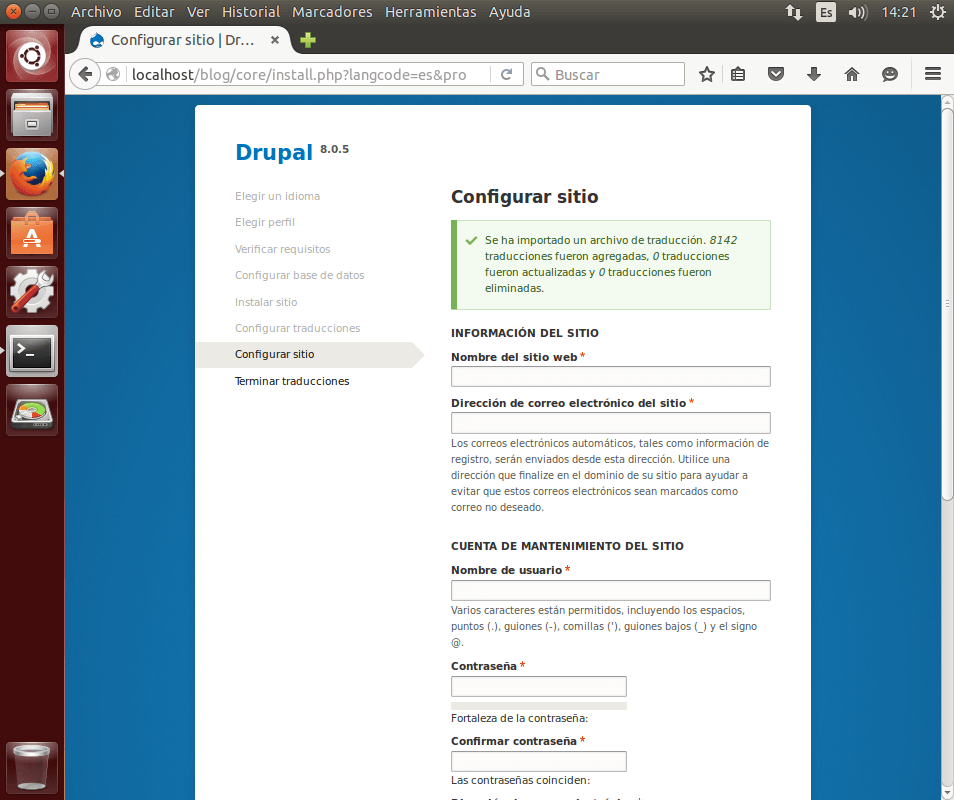Open the Ubuntu Dash launcher icon
This screenshot has height=800, width=954.
coord(32,56)
